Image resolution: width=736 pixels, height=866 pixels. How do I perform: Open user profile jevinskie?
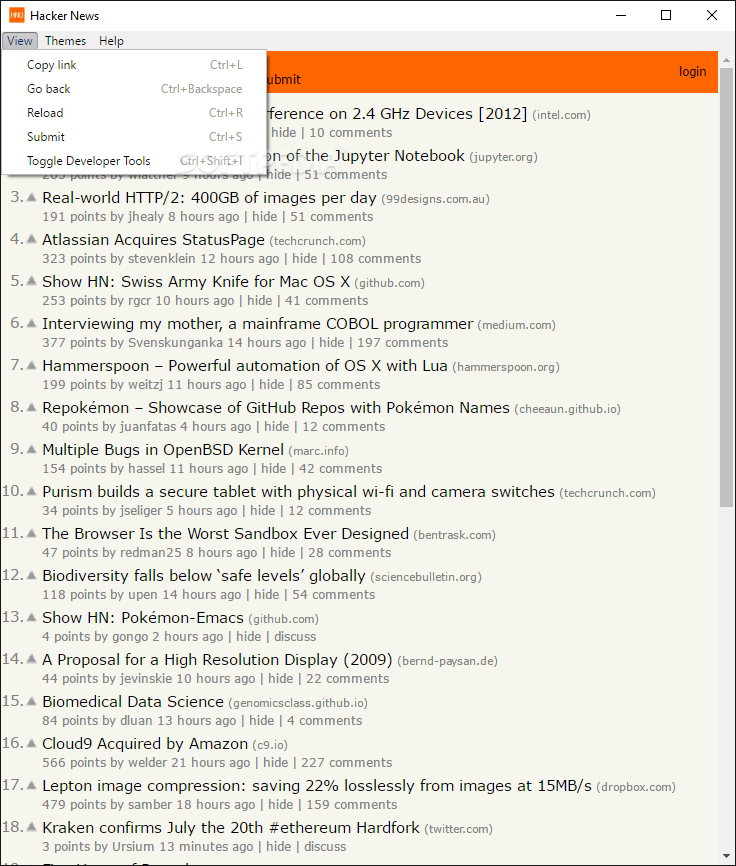tap(146, 678)
